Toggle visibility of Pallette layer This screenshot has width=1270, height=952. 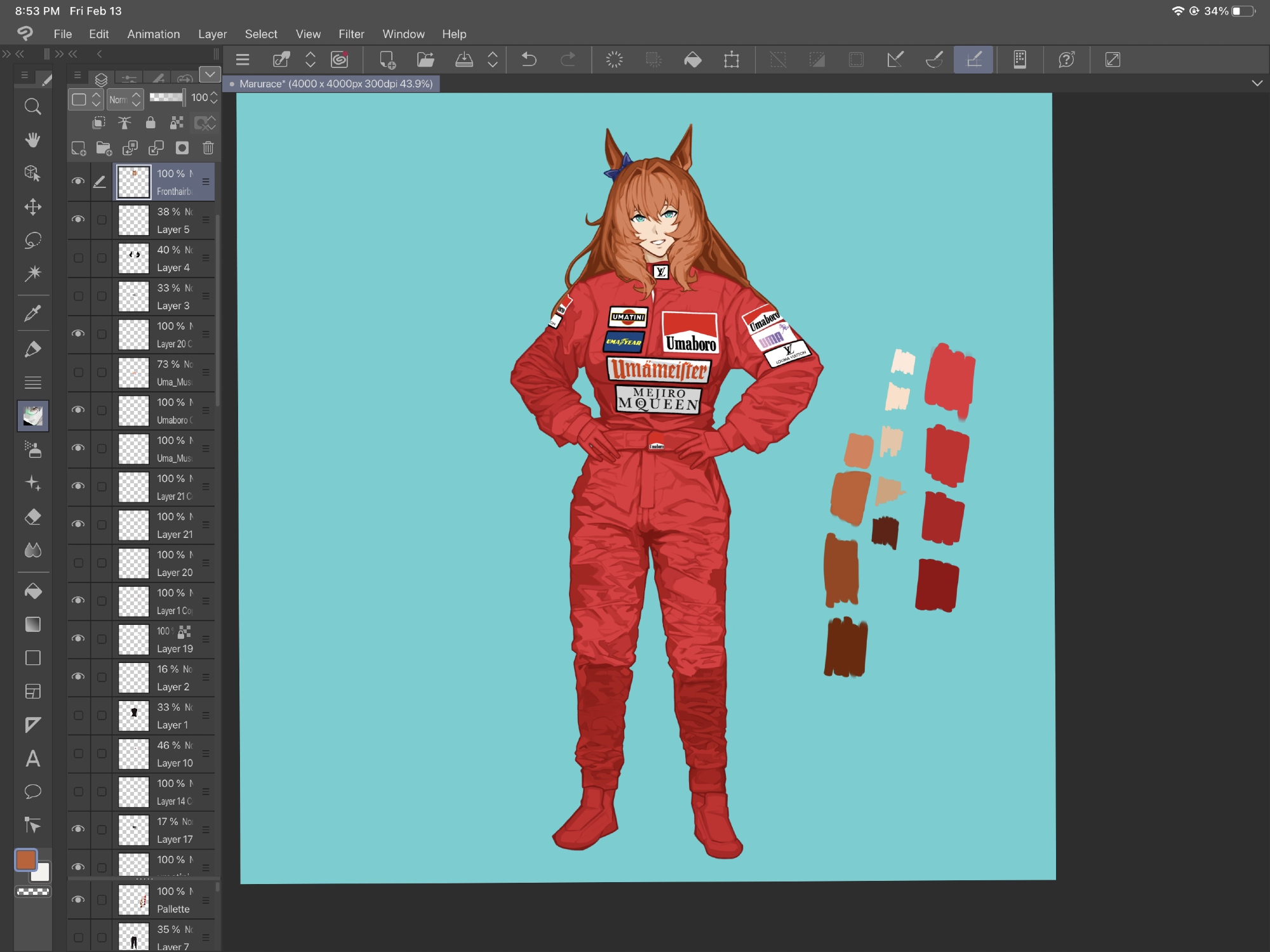[78, 900]
